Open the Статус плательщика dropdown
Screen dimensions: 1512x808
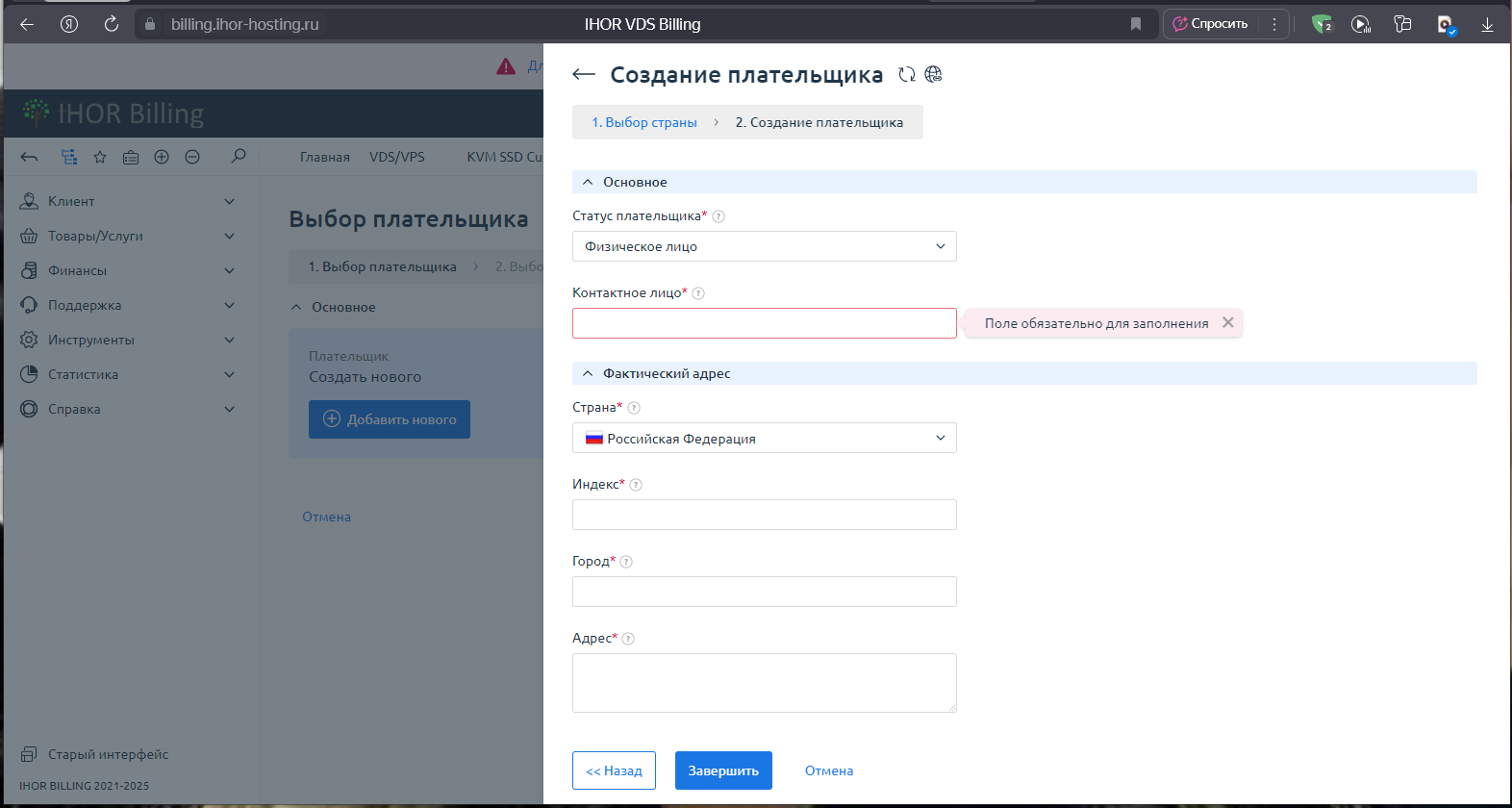pos(764,246)
